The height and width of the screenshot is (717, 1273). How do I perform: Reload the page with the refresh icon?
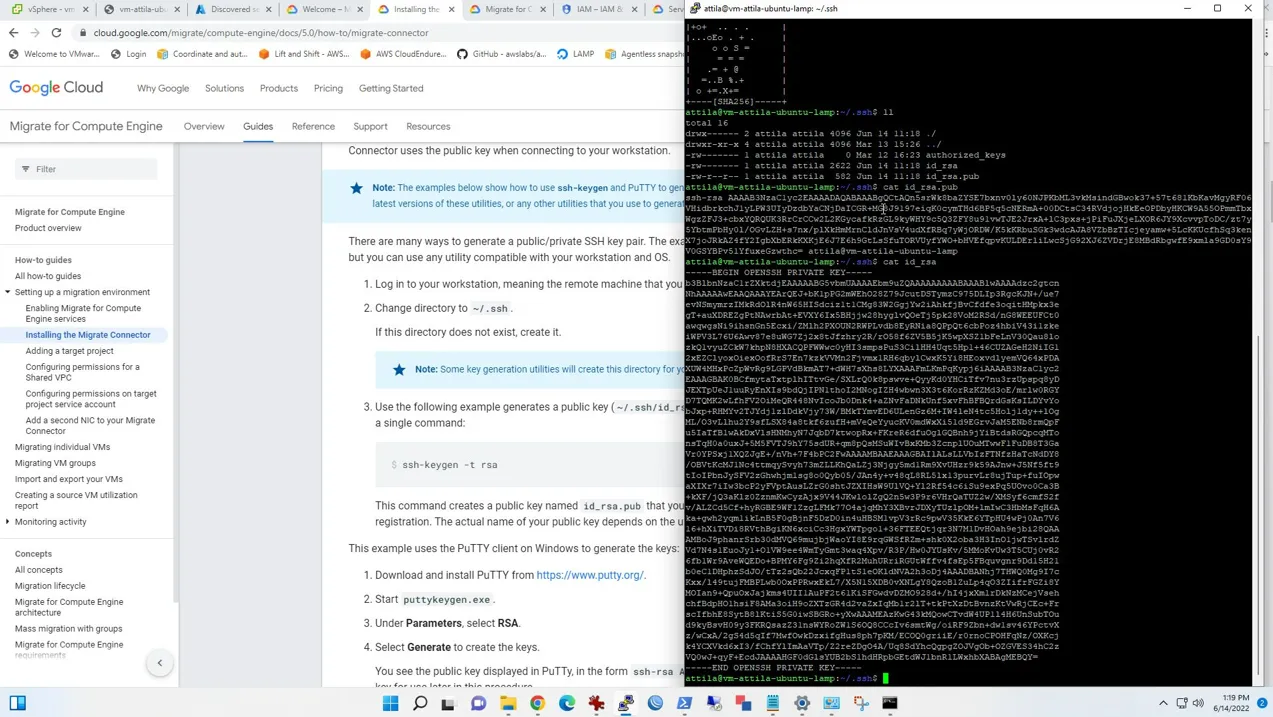click(x=57, y=32)
